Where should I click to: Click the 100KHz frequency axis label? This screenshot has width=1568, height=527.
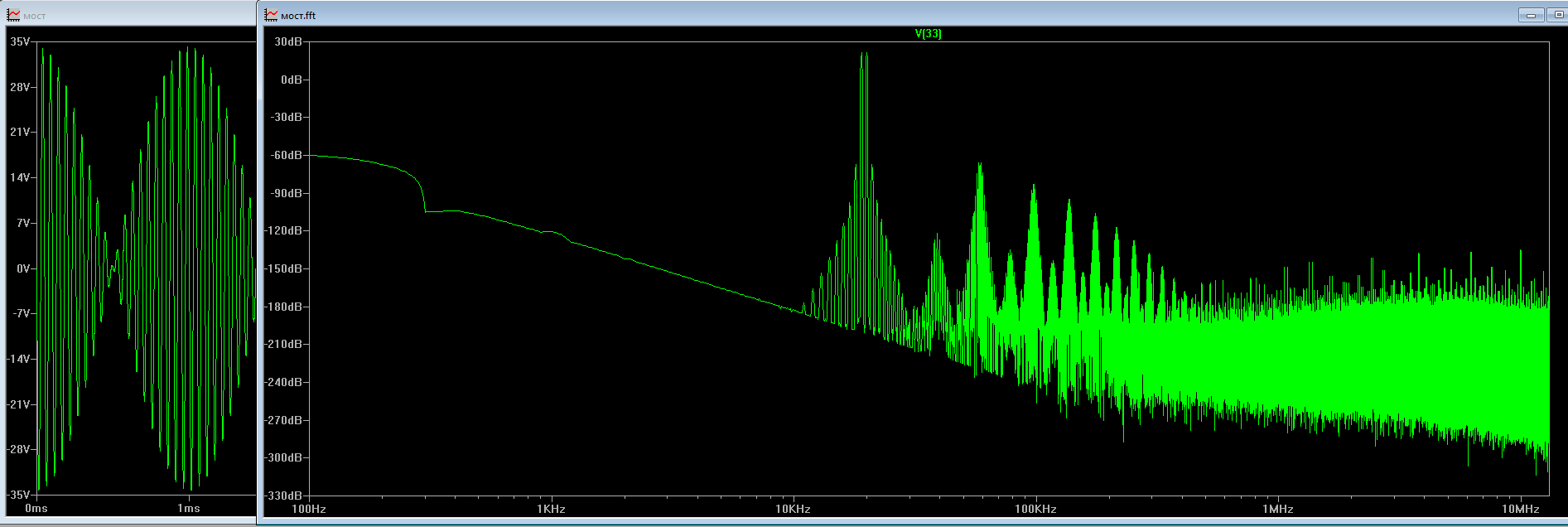tap(1035, 509)
